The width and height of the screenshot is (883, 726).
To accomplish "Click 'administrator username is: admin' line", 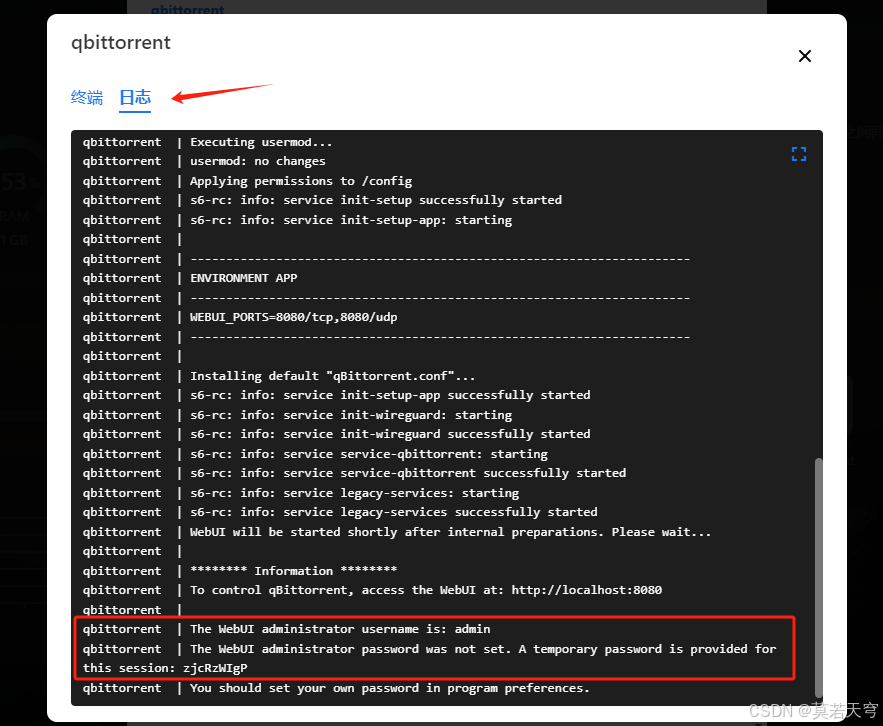I will click(x=340, y=629).
